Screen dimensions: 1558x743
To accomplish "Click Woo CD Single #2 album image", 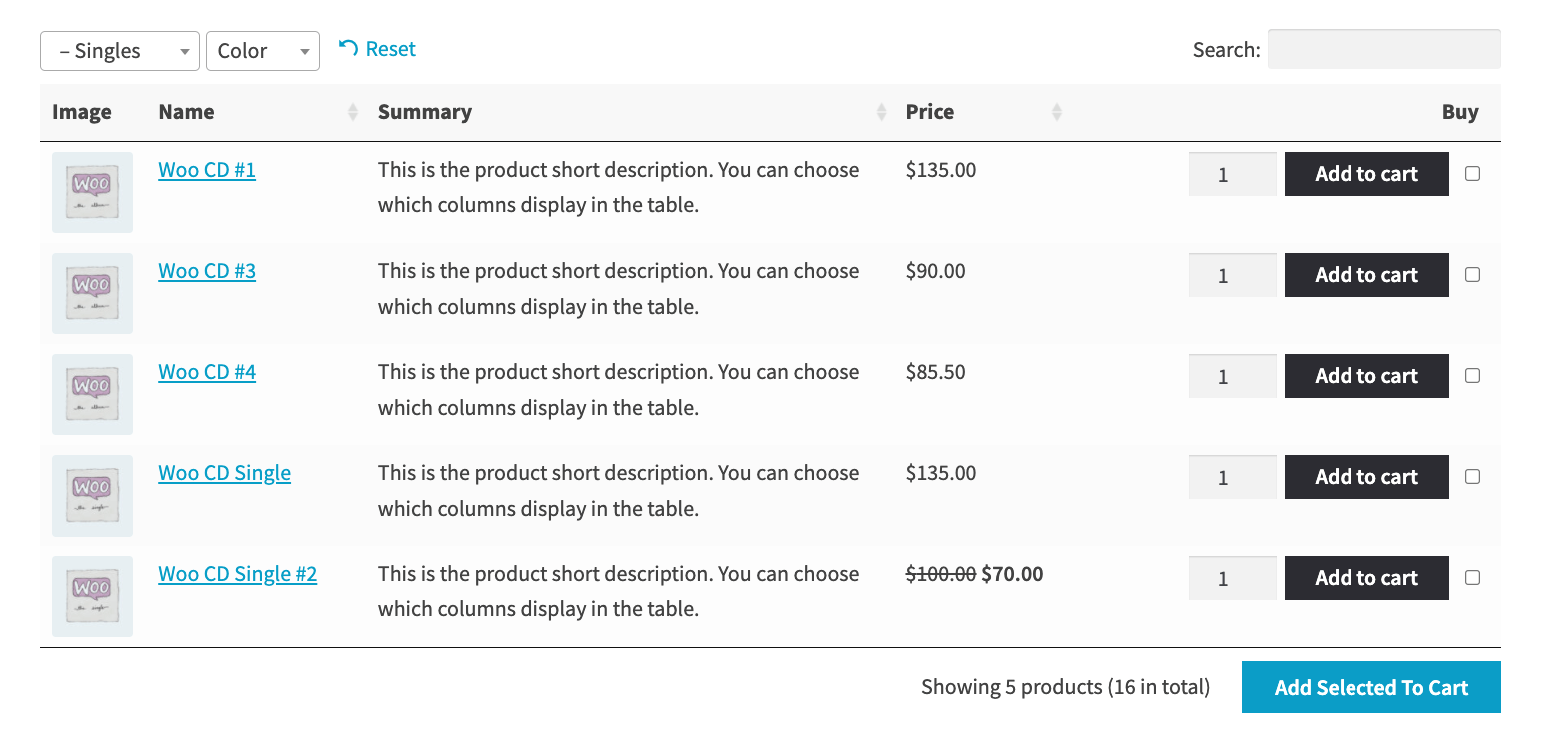I will (x=92, y=596).
